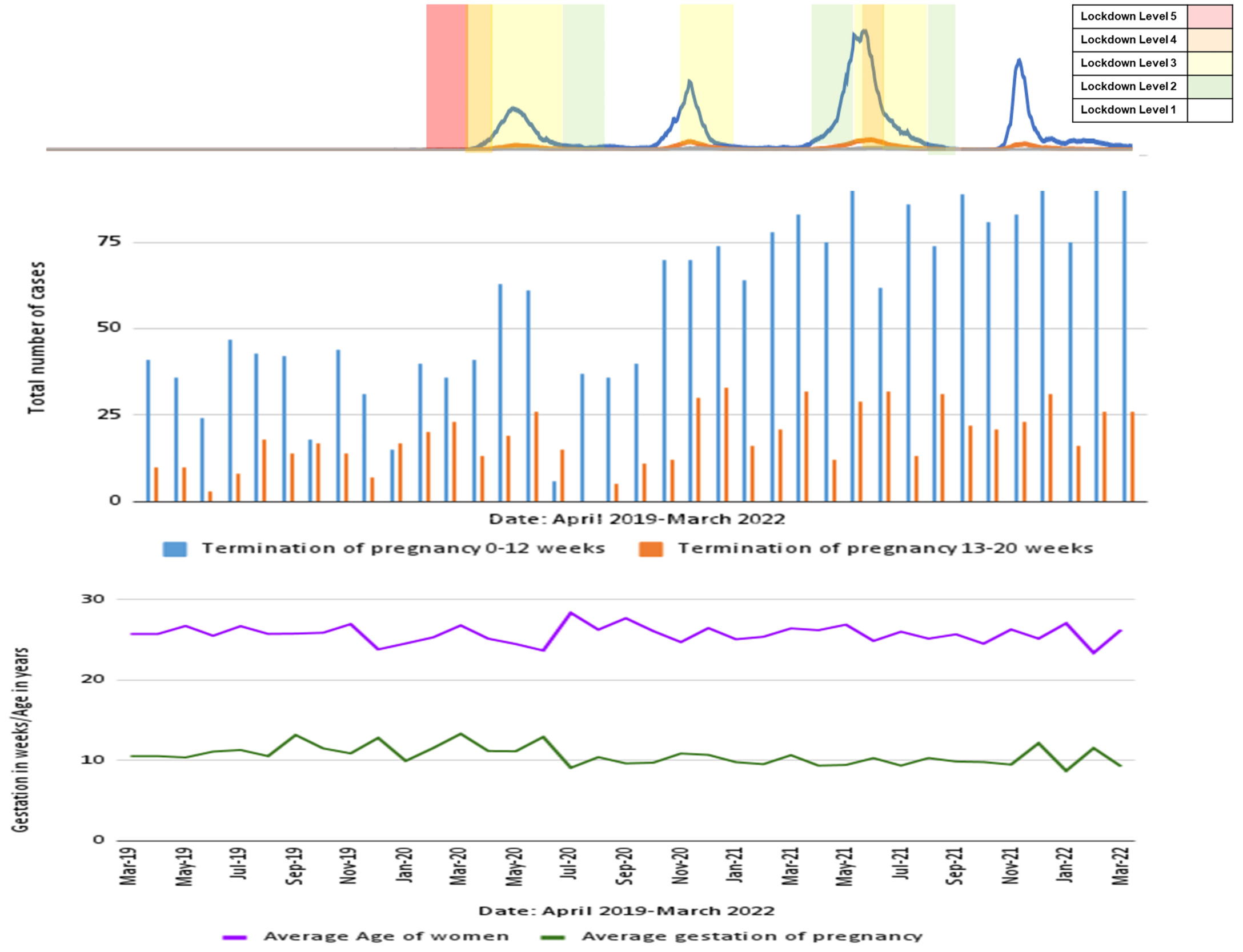
Task: Click the Lockdown Level 2 green swatch
Action: 1209,87
